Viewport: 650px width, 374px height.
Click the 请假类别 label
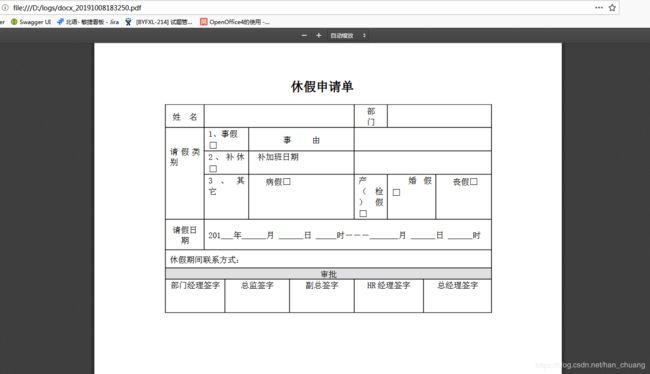(x=185, y=157)
